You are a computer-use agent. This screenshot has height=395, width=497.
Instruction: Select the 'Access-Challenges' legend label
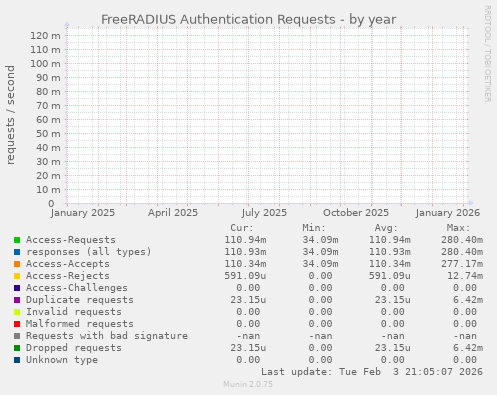click(77, 288)
